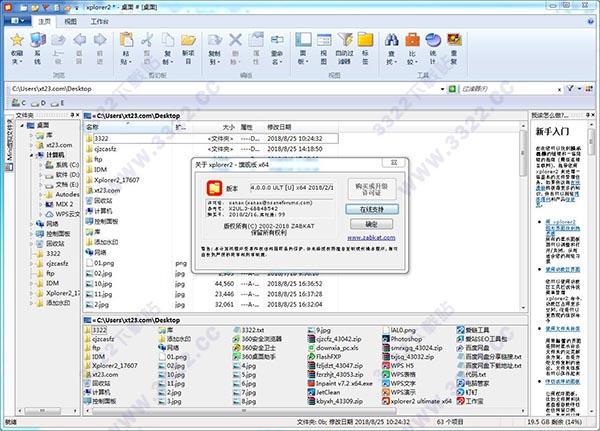Image resolution: width=600 pixels, height=431 pixels.
Task: Click the lower pane horizontal scrollbar
Action: (244, 411)
